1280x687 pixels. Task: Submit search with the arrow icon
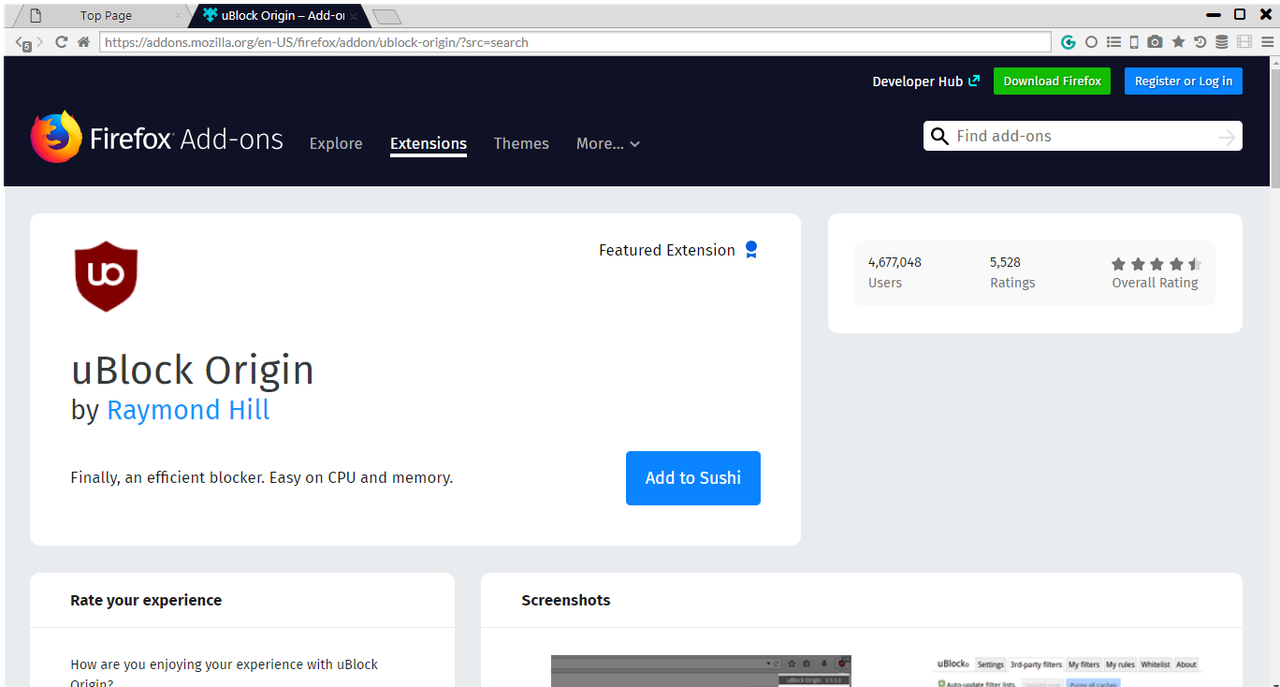(x=1227, y=137)
